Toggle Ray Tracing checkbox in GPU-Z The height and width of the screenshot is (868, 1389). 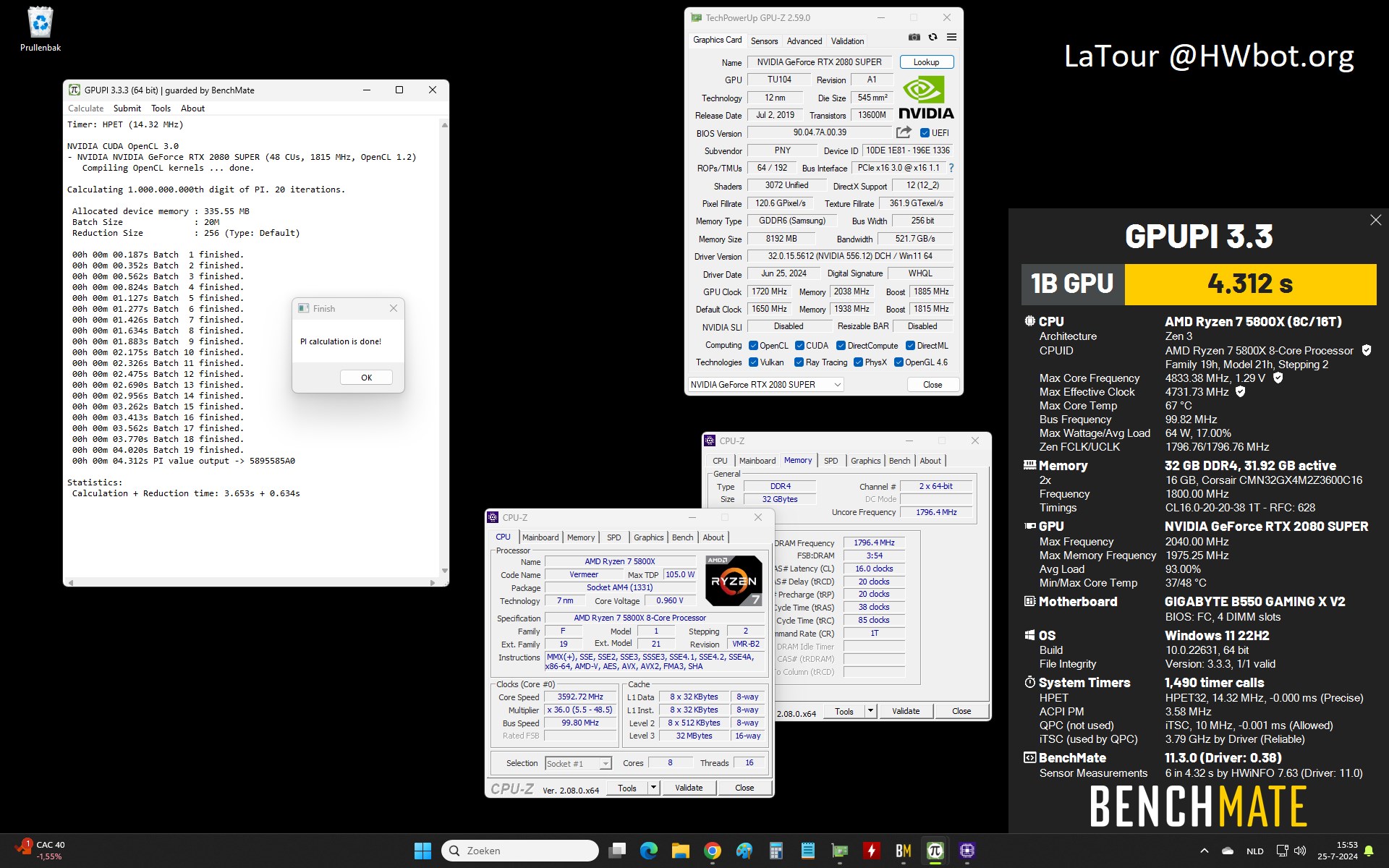point(799,362)
